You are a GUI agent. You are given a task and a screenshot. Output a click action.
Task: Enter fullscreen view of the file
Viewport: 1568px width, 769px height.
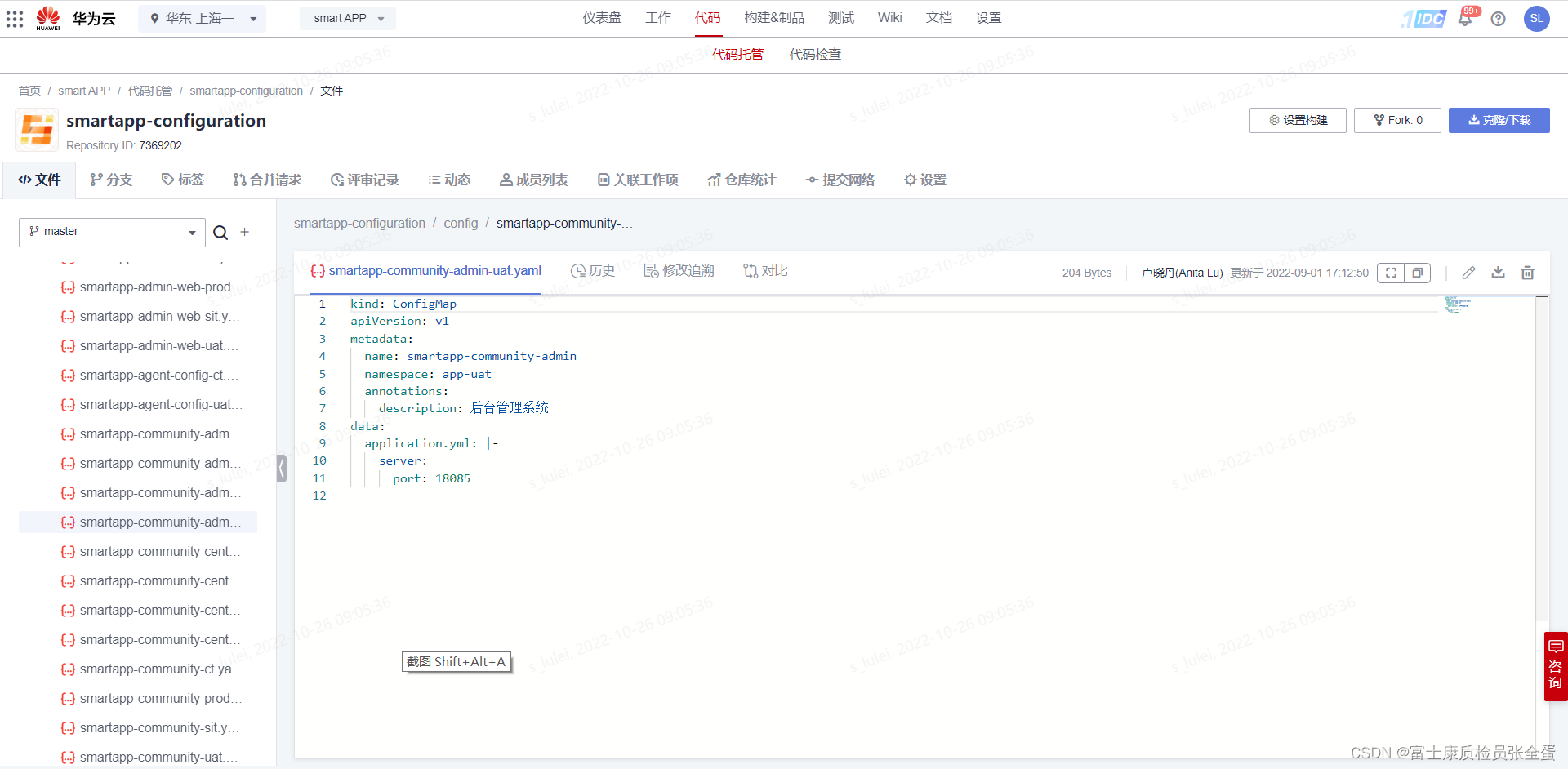click(1391, 273)
